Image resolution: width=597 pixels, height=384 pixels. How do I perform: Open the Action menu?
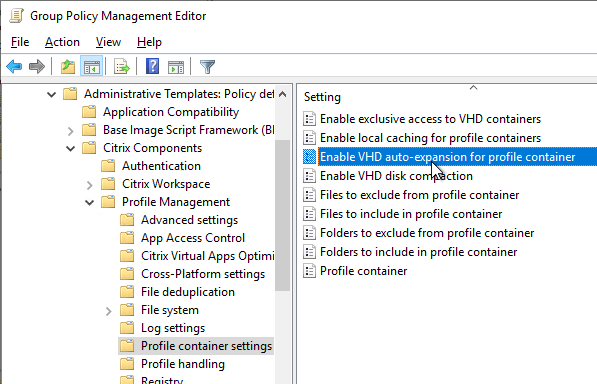point(62,42)
